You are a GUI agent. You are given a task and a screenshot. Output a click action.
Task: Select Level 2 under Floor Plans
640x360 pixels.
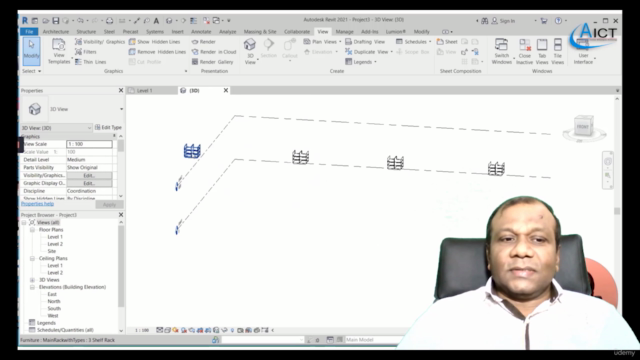point(55,244)
